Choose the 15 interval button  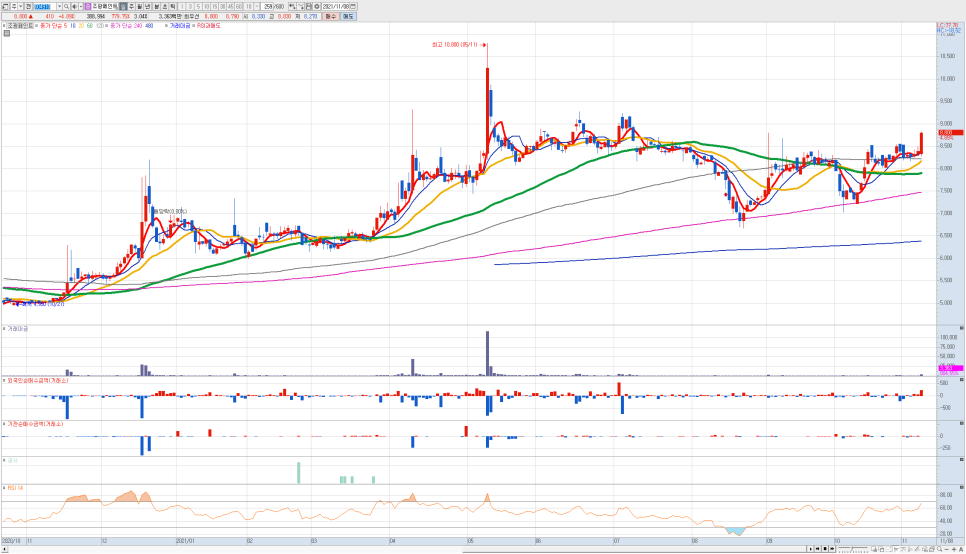point(214,6)
